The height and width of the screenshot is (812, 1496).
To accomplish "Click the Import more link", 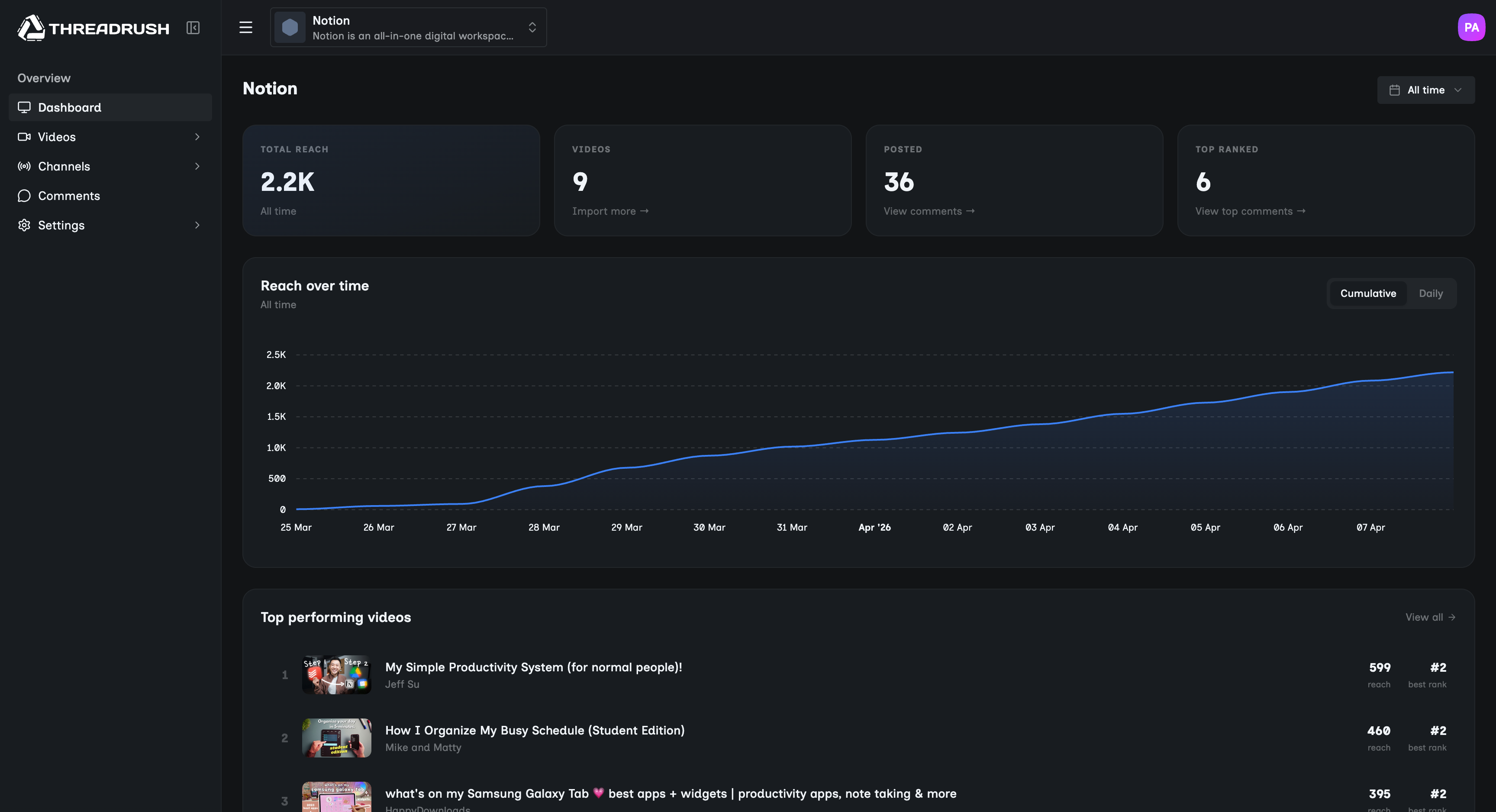I will (610, 211).
